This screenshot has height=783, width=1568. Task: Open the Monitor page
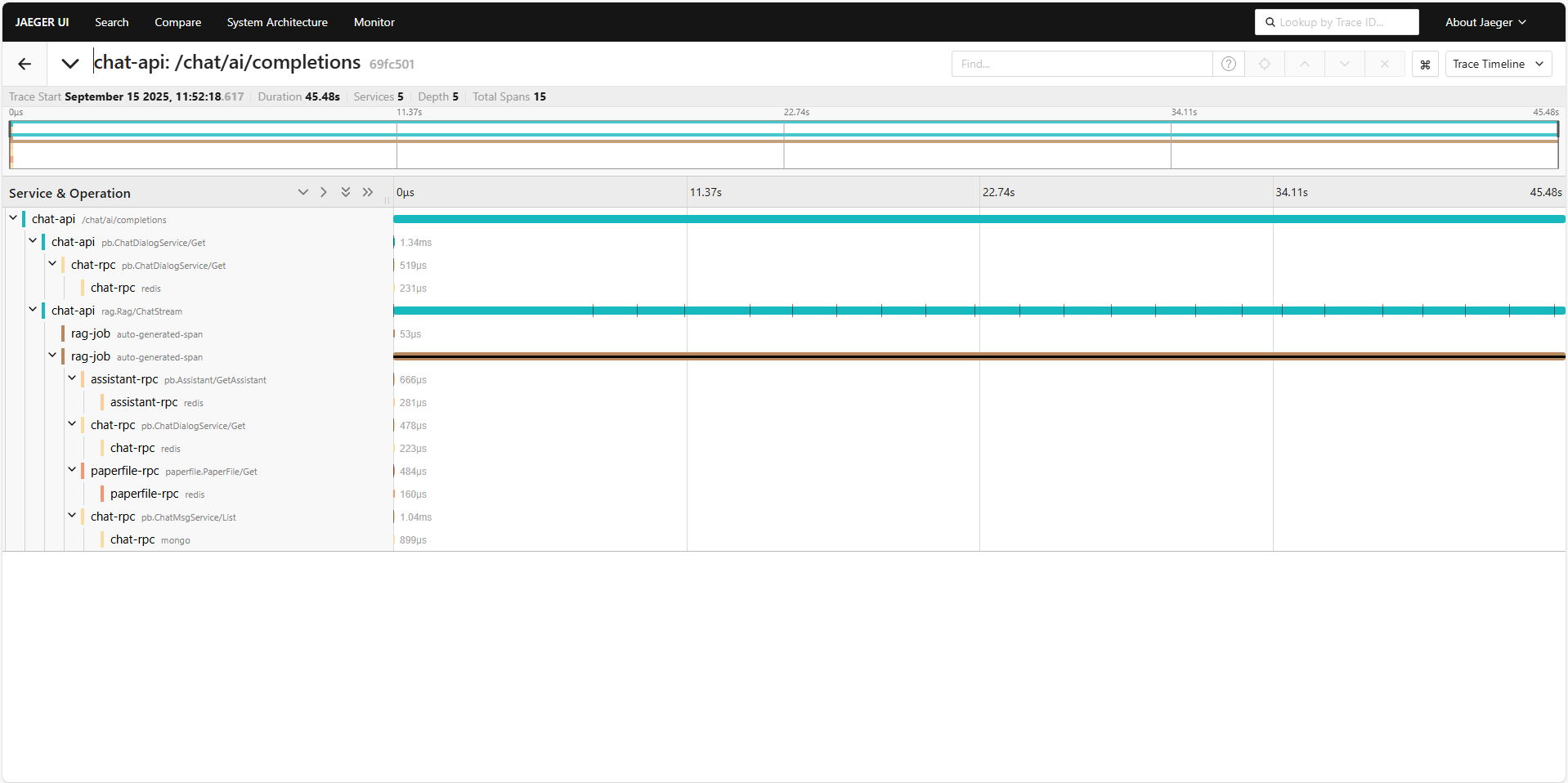click(374, 22)
